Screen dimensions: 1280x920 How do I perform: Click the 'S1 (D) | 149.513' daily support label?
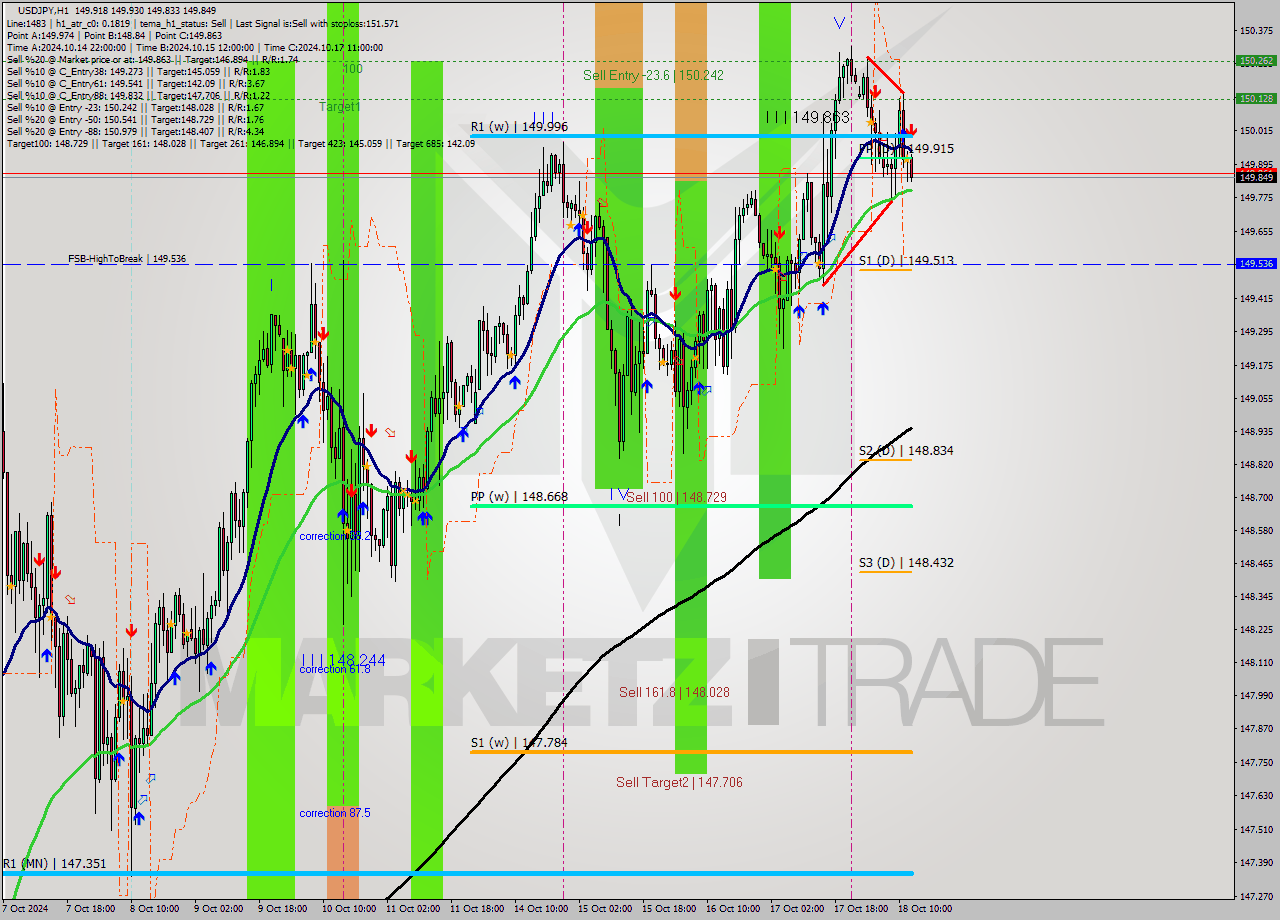point(906,260)
